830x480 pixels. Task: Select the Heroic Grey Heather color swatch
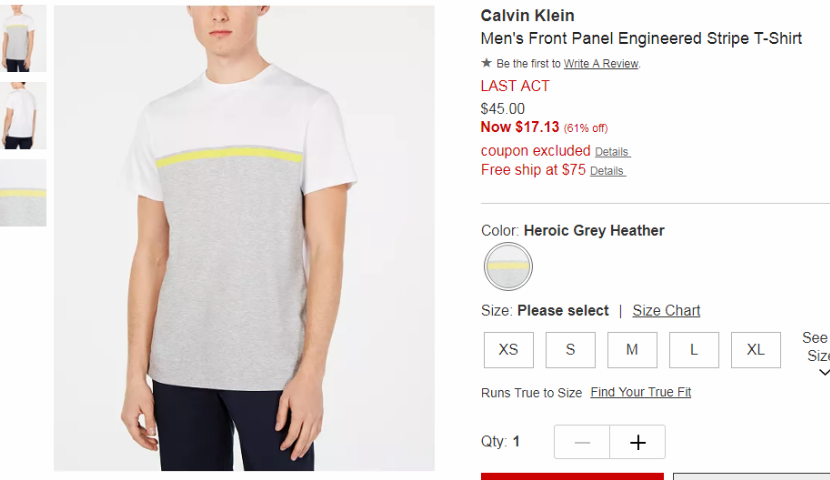click(x=508, y=266)
